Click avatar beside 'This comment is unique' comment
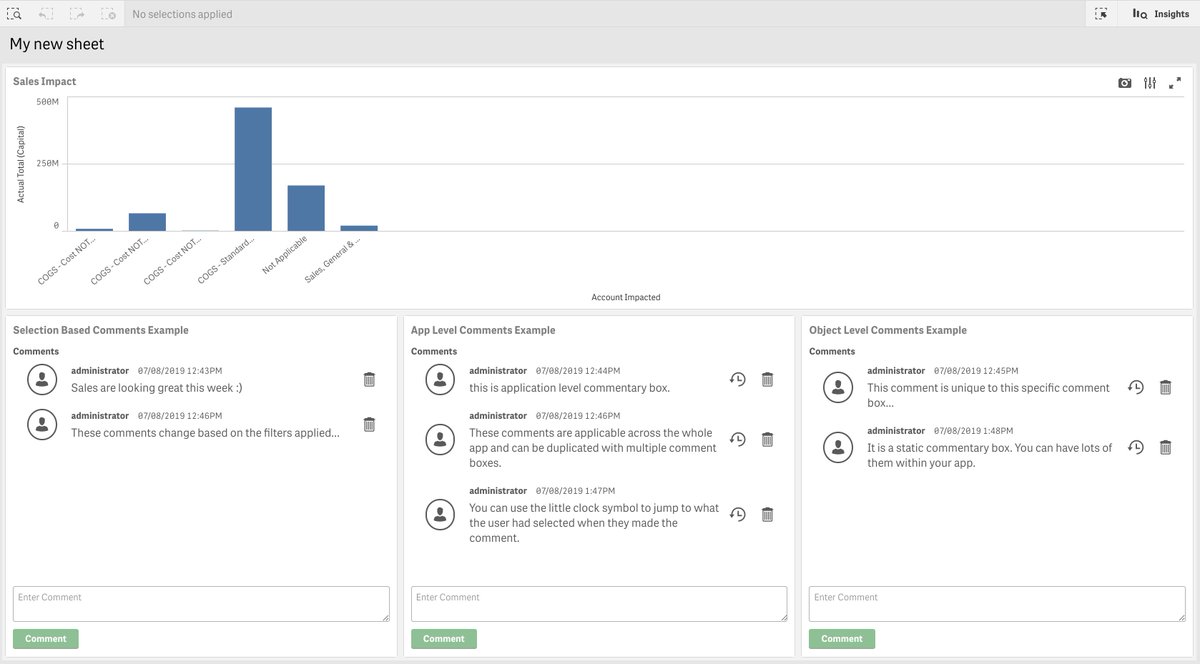Viewport: 1200px width, 664px height. coord(838,387)
